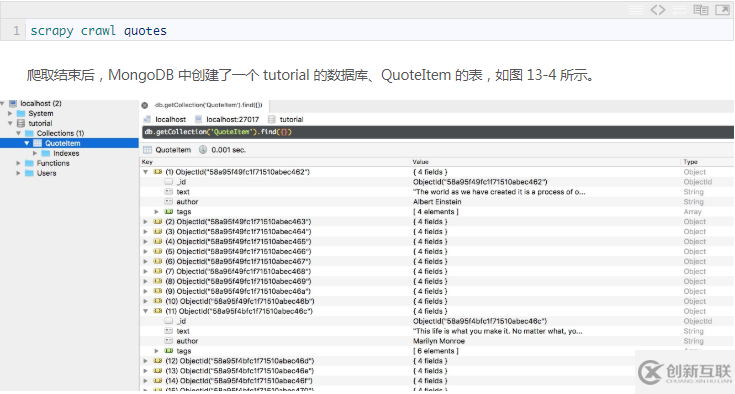Expand result document (2) ending abec463
Viewport: 735px width, 394px height.
click(x=146, y=222)
